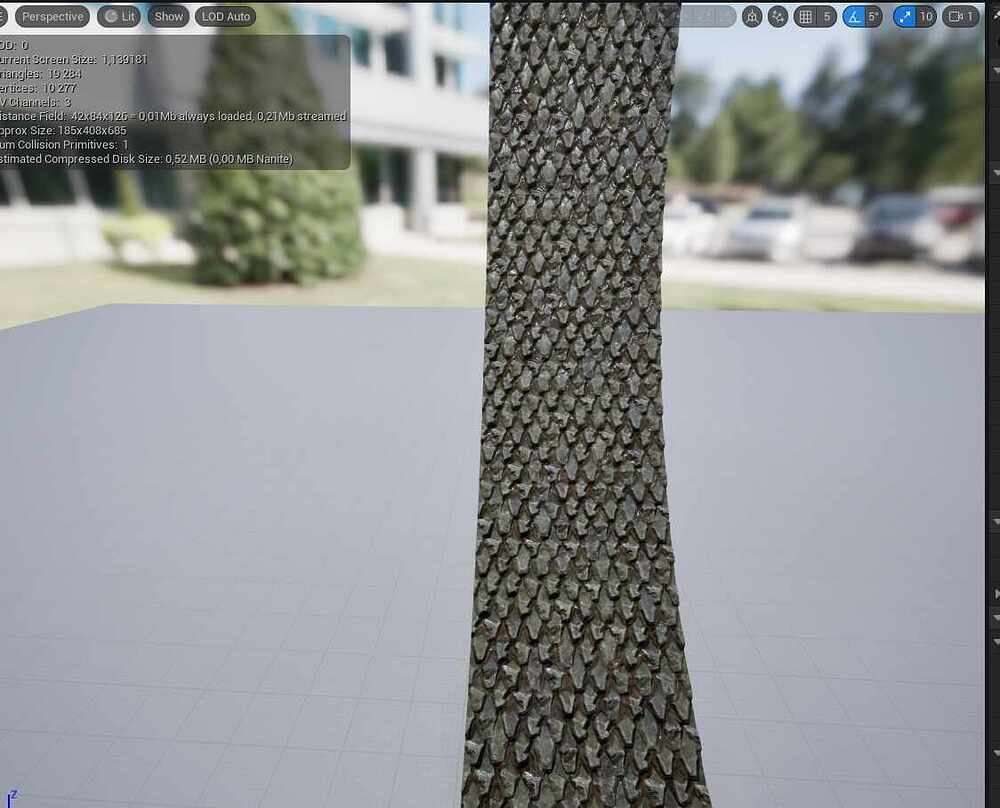This screenshot has width=1000, height=808.
Task: Open the Show flags menu
Action: click(168, 16)
